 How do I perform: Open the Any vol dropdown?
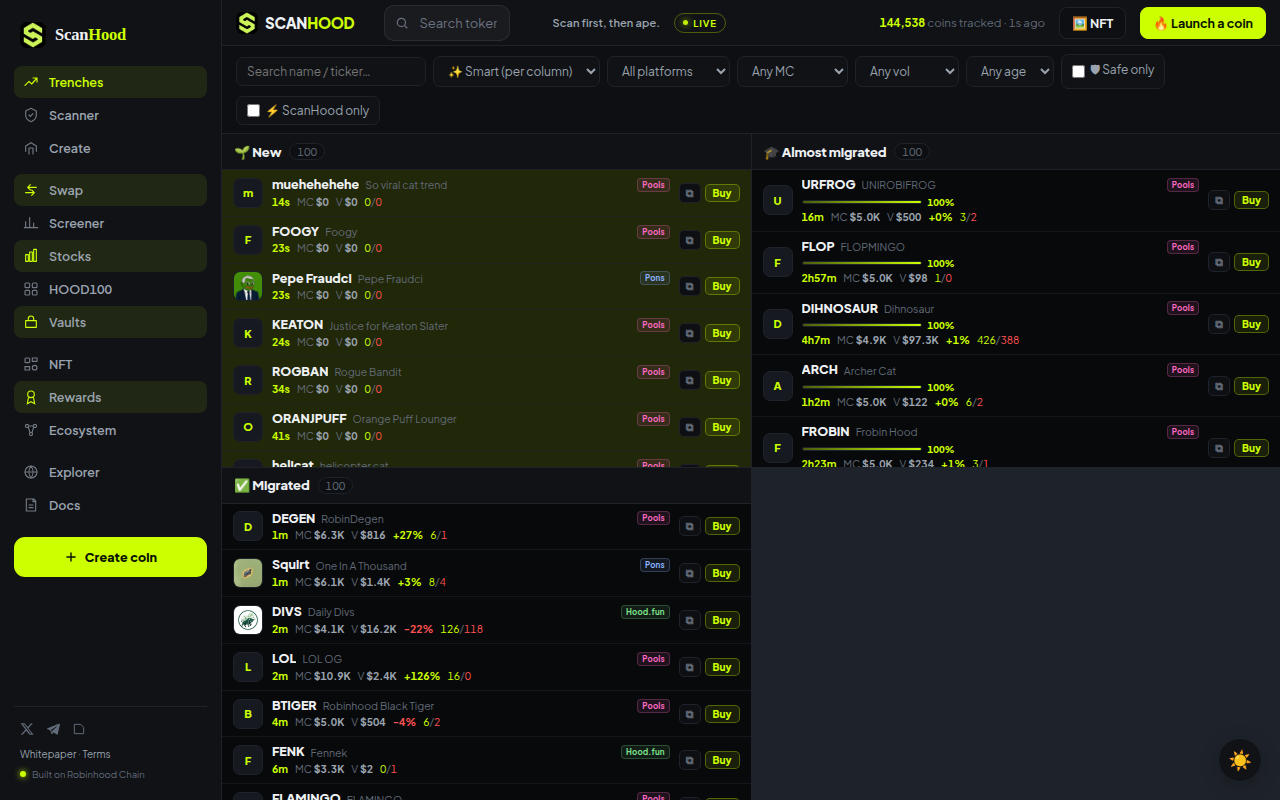906,71
